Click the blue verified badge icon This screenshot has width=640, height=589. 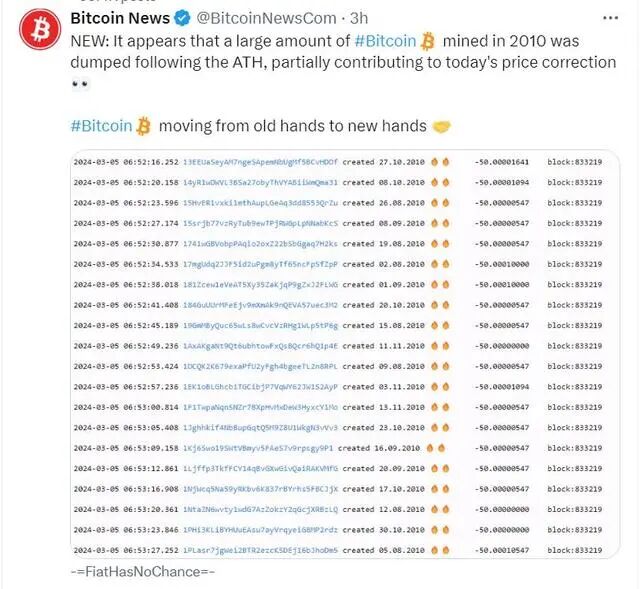point(185,18)
